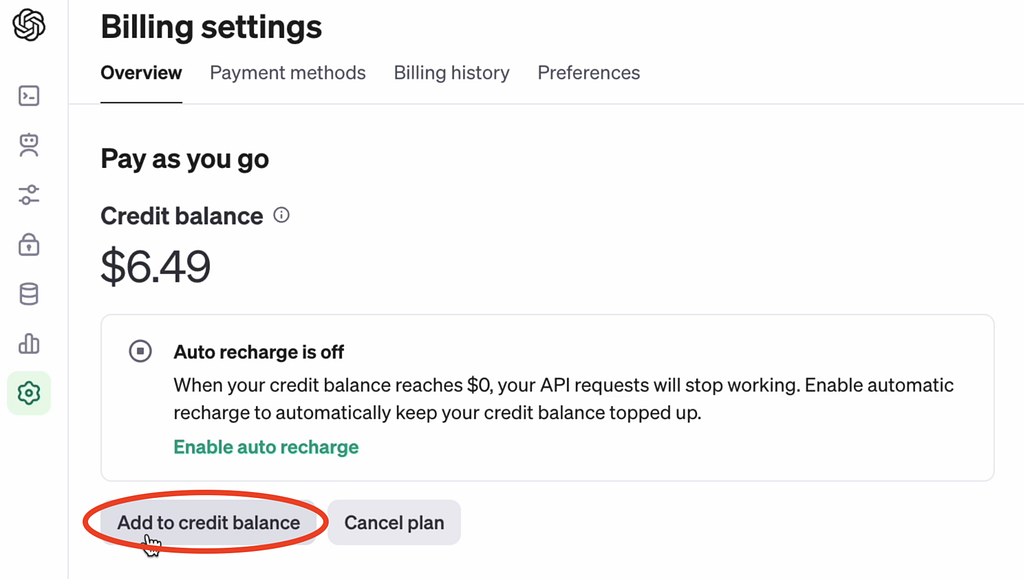Click the info icon beside Credit balance
This screenshot has height=579, width=1024.
pos(281,215)
